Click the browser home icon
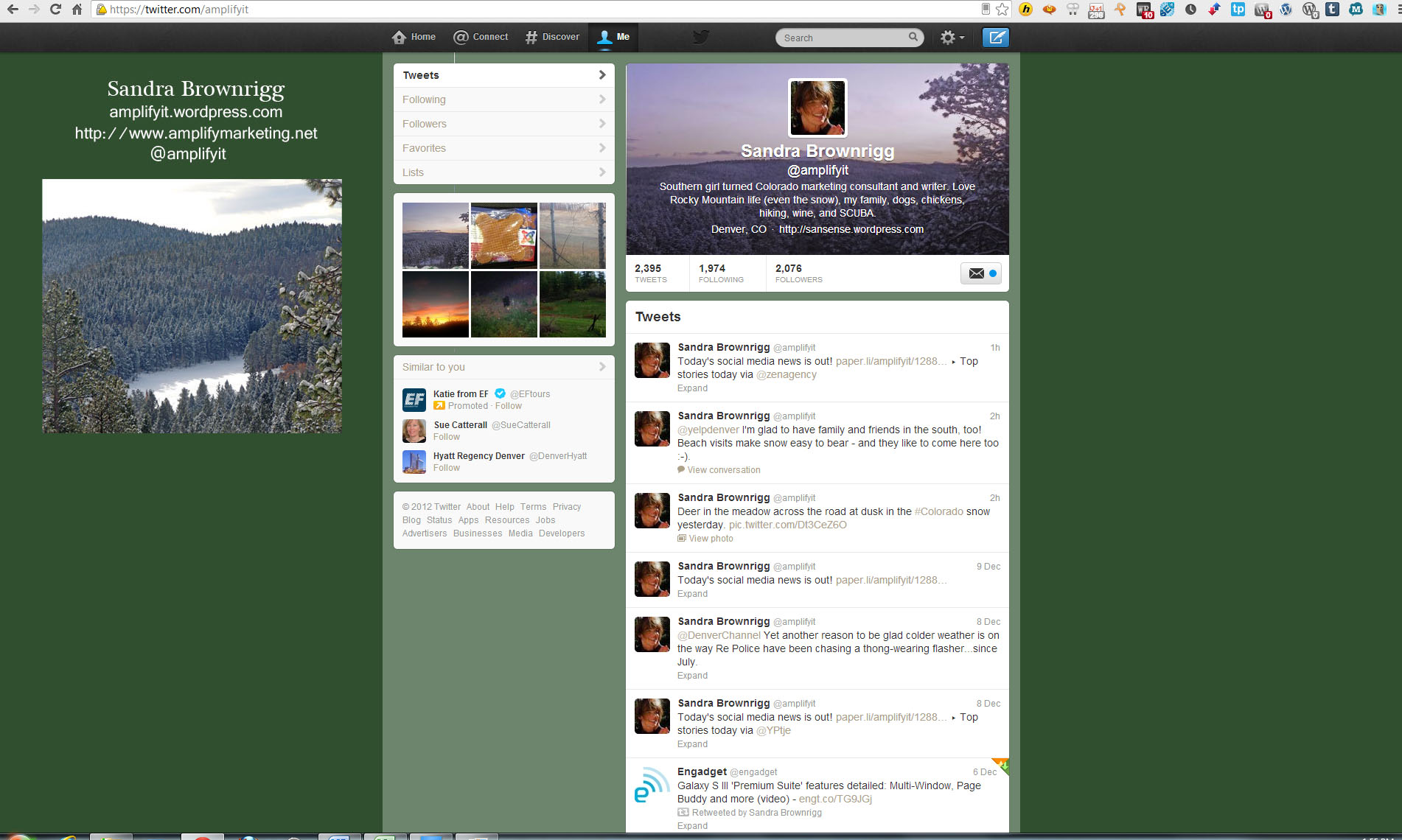The width and height of the screenshot is (1402, 840). [77, 10]
